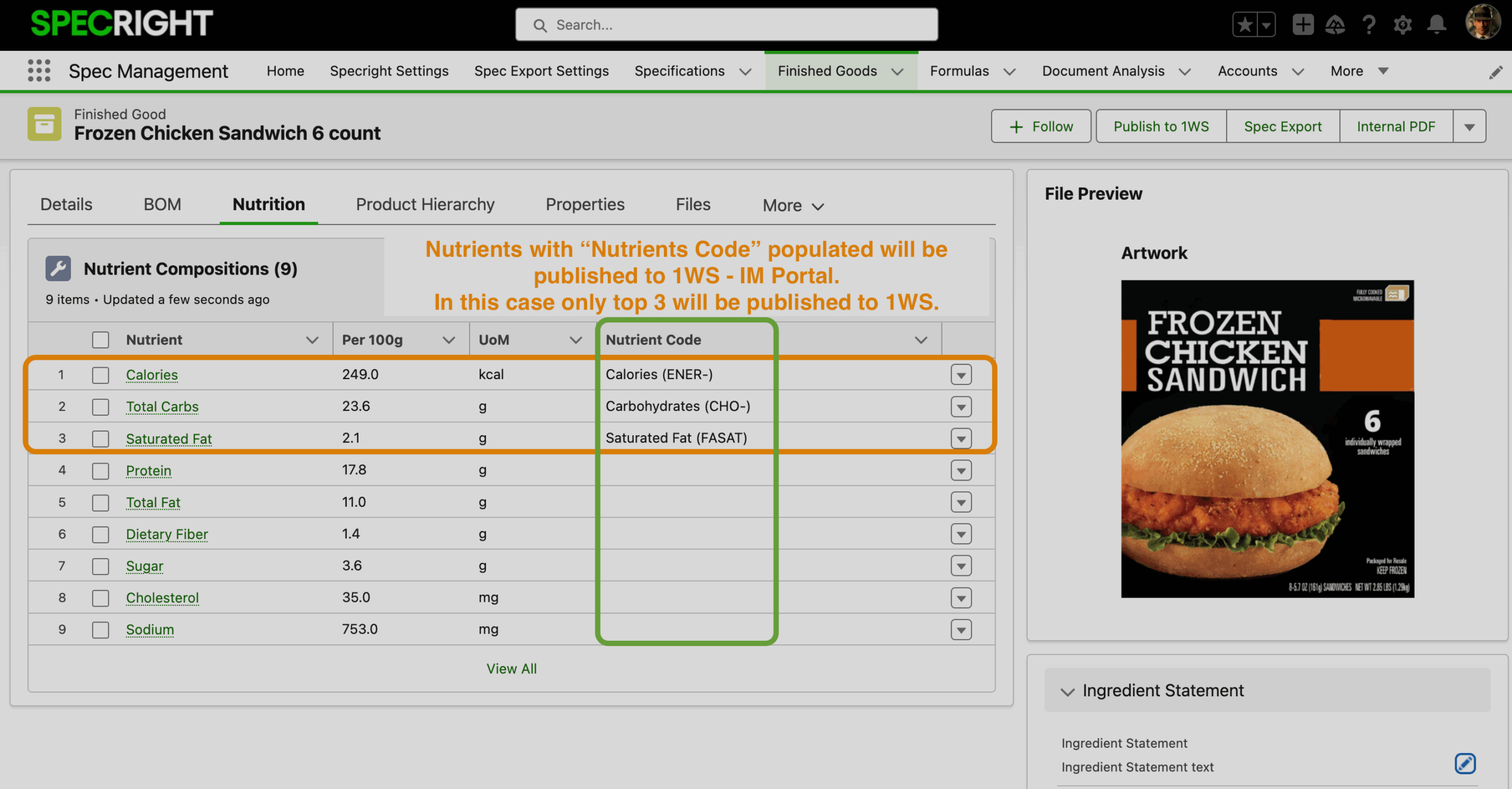Viewport: 1512px width, 789px height.
Task: Click the user avatar profile picture
Action: tap(1482, 22)
